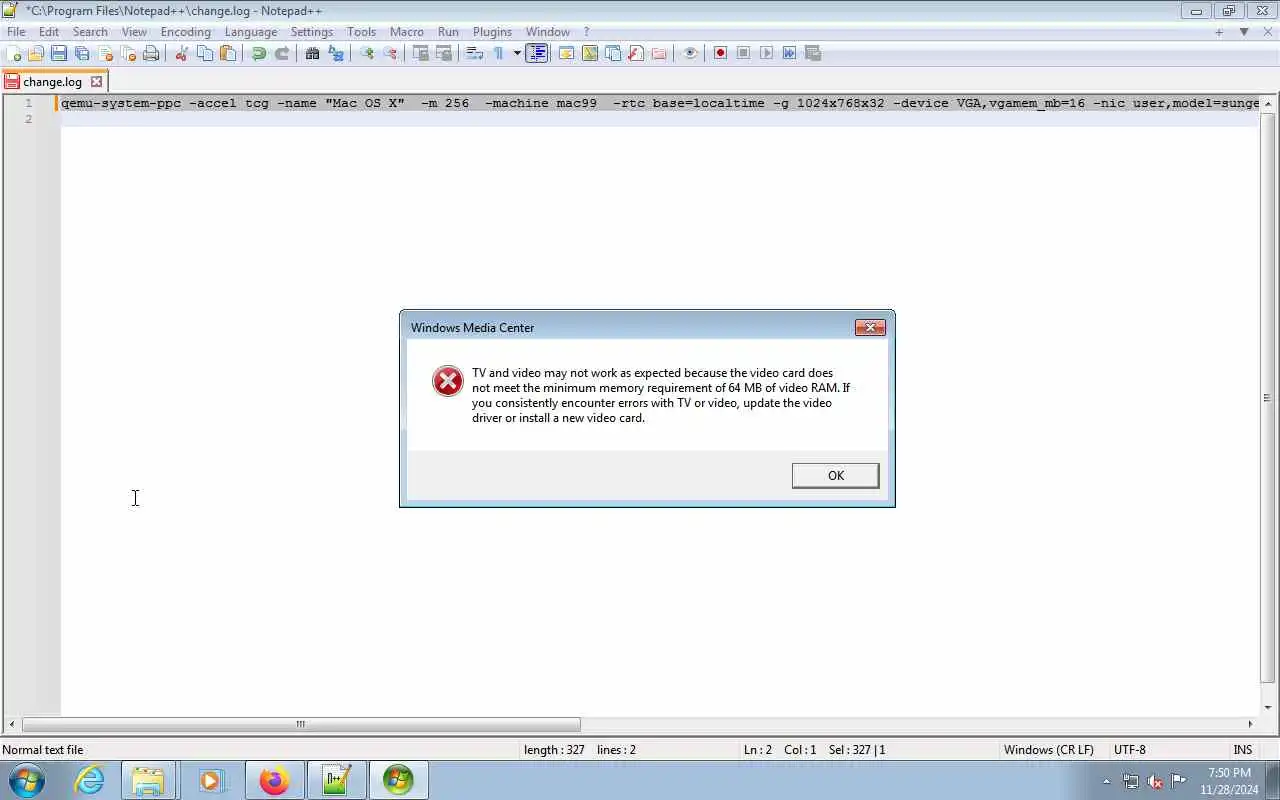Open the Windows Start button
The image size is (1280, 800).
coord(26,780)
